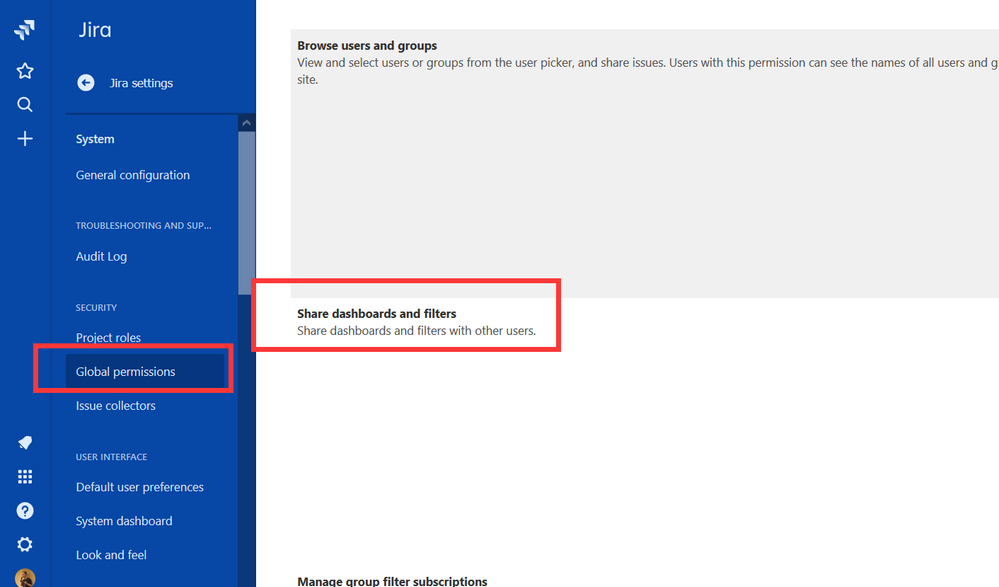Click the Jira logo icon
The width and height of the screenshot is (999, 587).
pyautogui.click(x=24, y=30)
